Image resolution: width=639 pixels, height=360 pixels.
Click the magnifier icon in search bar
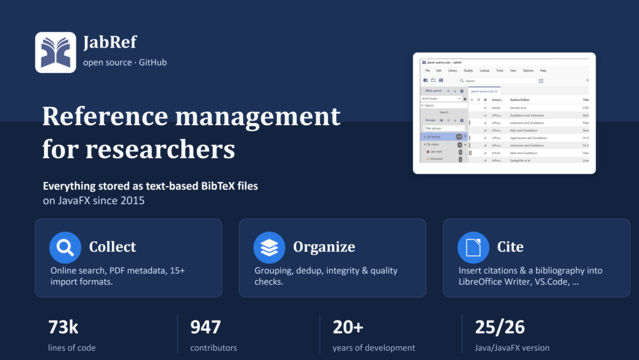click(462, 81)
